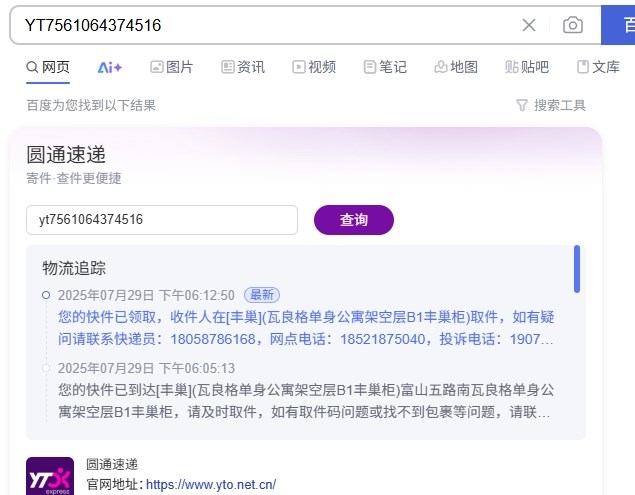Click the note icon beside 笔记

click(x=370, y=67)
